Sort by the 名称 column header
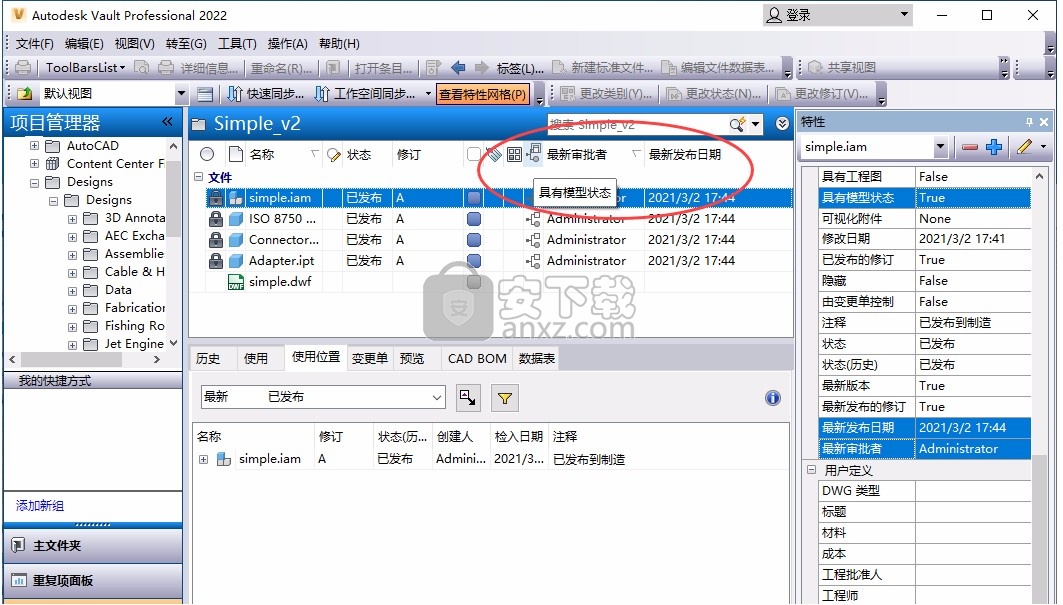 coord(262,155)
